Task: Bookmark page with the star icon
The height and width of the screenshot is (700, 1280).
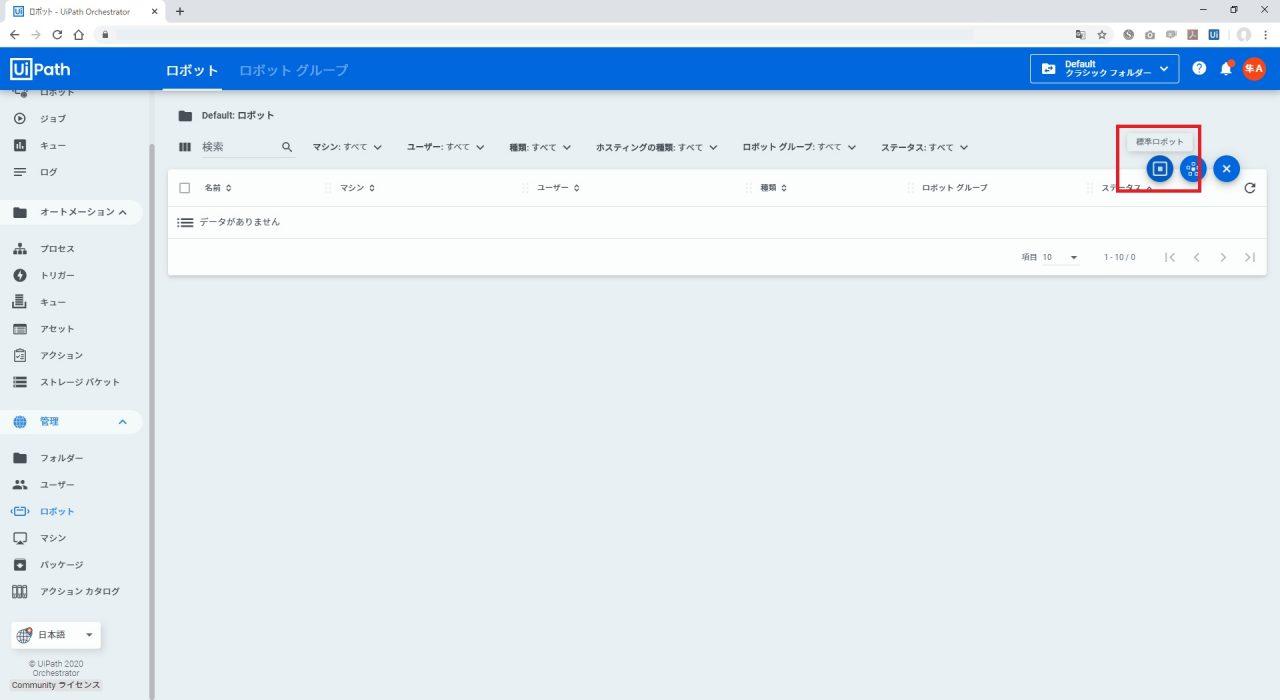Action: pos(1102,34)
